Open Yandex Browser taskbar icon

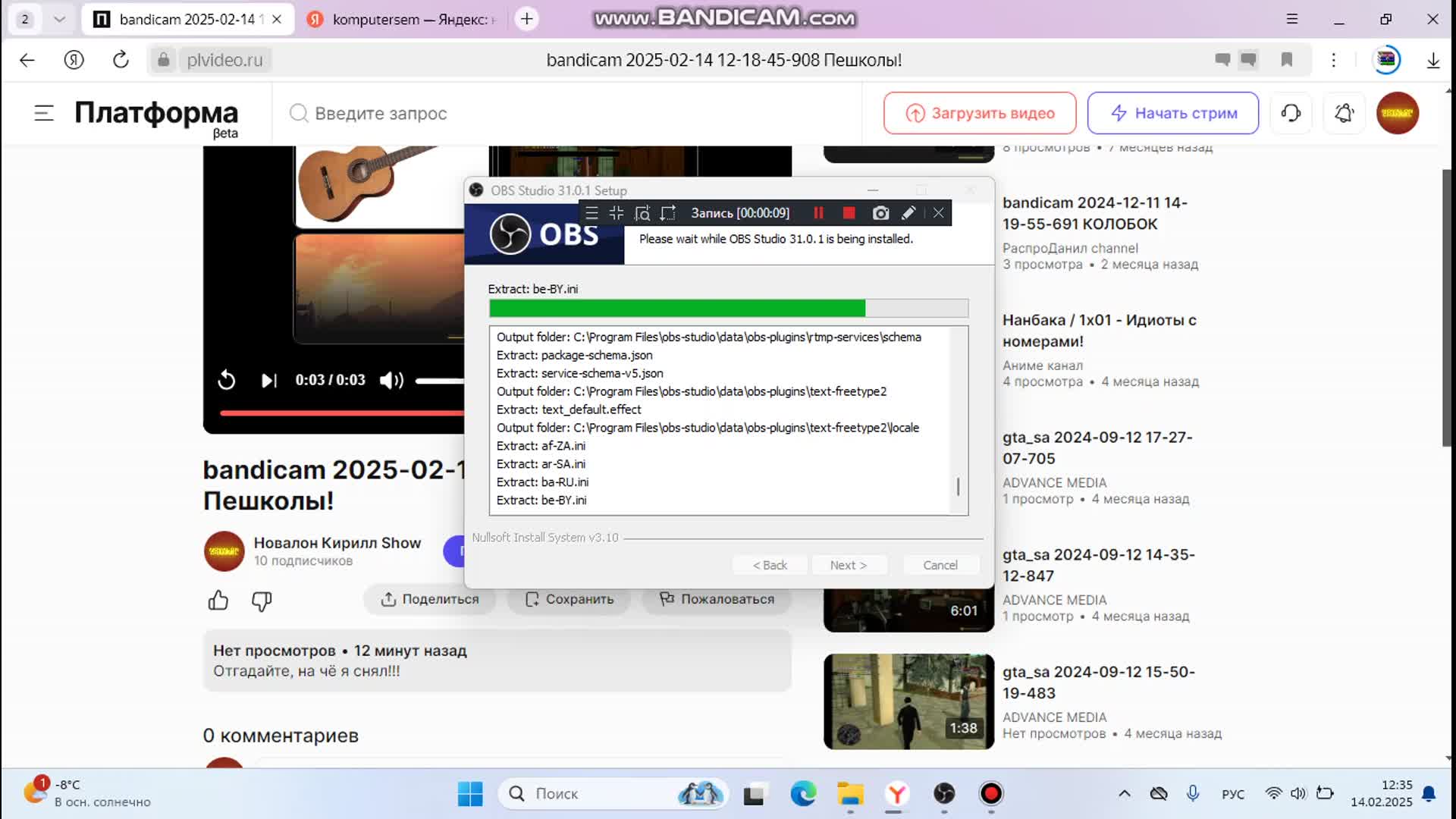tap(897, 793)
